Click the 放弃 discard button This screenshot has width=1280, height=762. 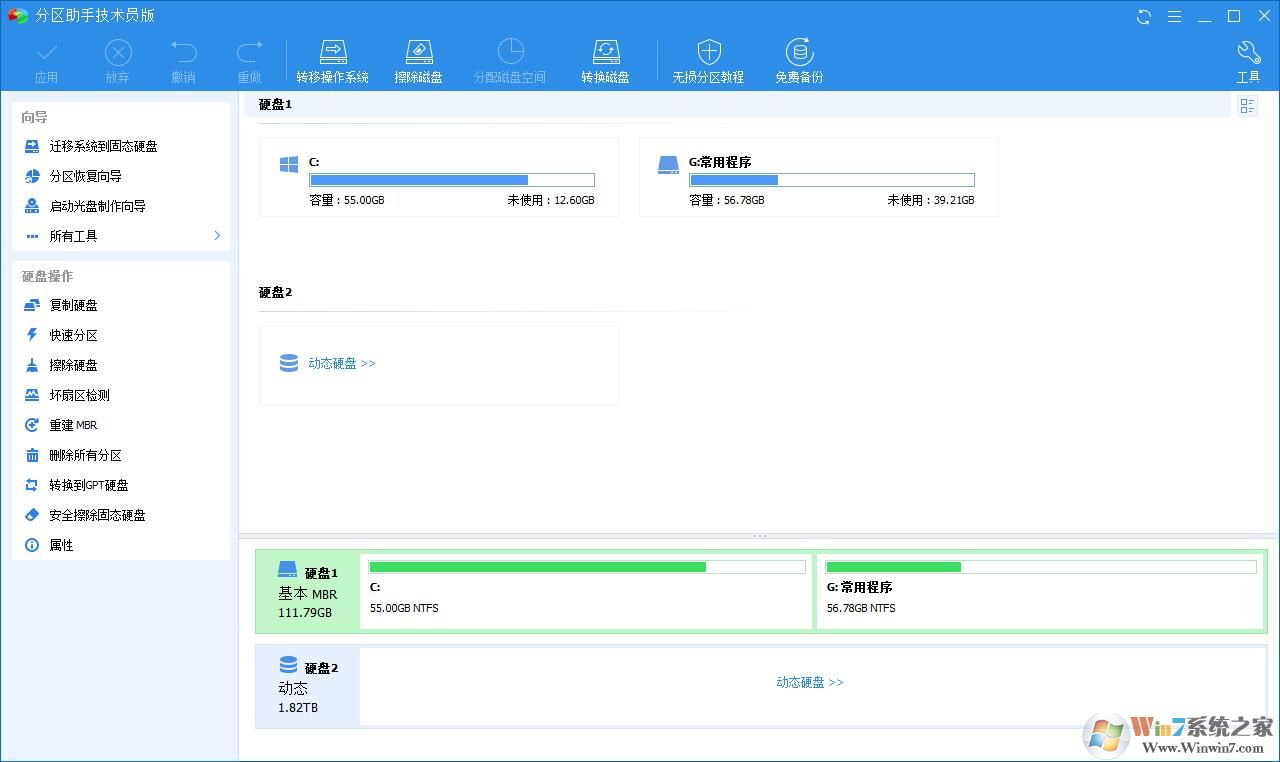(x=117, y=58)
